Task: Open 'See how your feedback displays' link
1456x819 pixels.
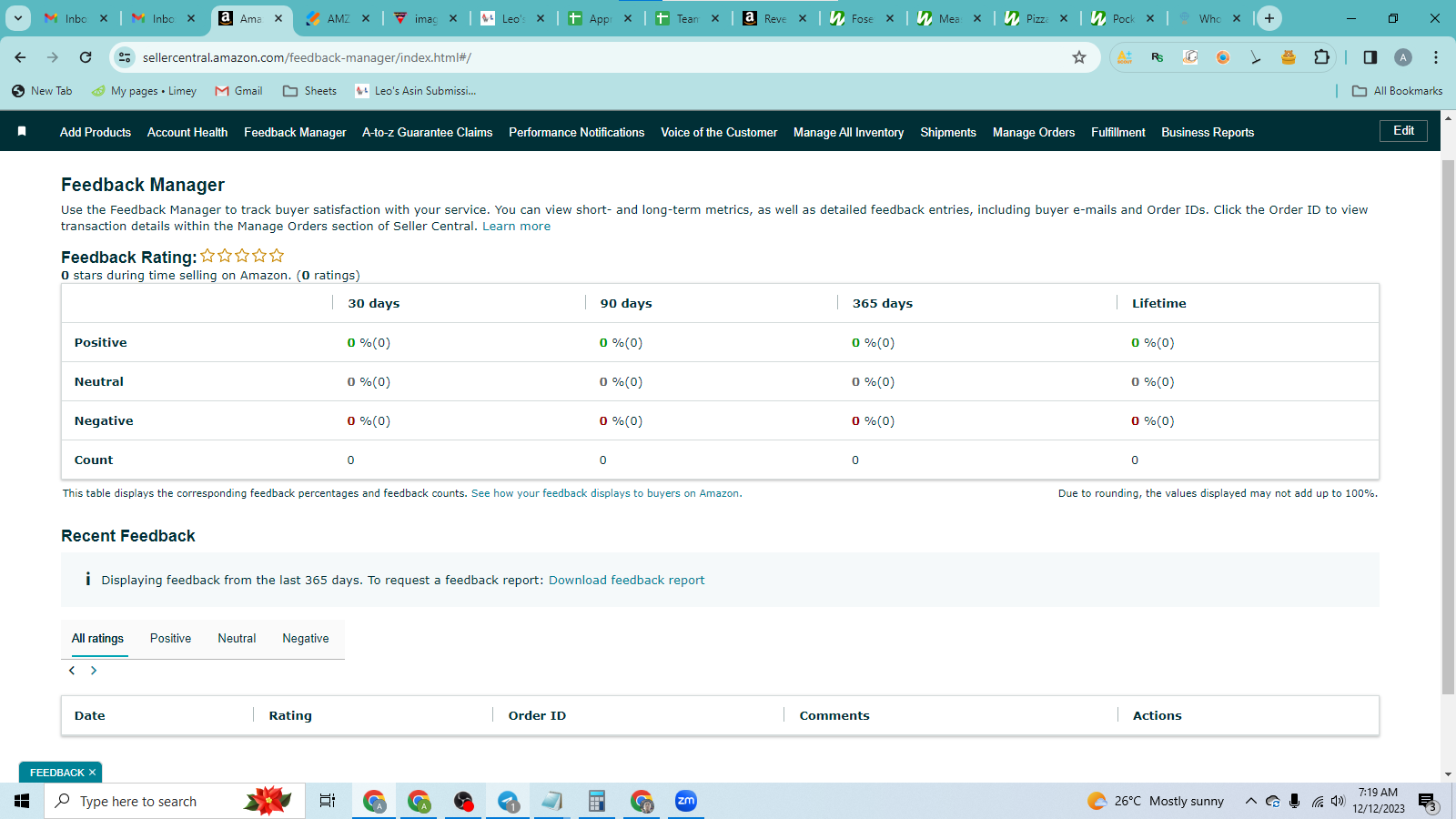Action: tap(605, 493)
